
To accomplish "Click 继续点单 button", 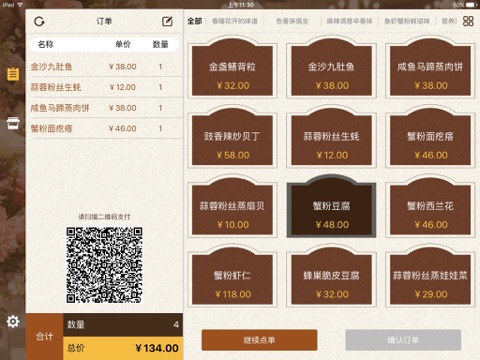I will pos(259,340).
